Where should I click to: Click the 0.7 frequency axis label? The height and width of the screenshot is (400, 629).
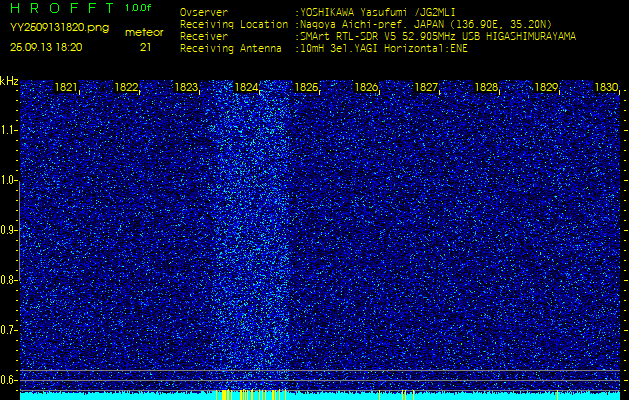8,330
